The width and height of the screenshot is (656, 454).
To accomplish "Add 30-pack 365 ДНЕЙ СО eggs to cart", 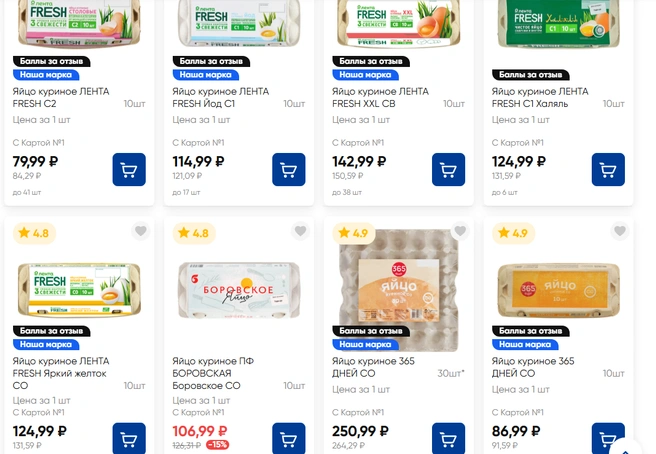I will coord(449,438).
